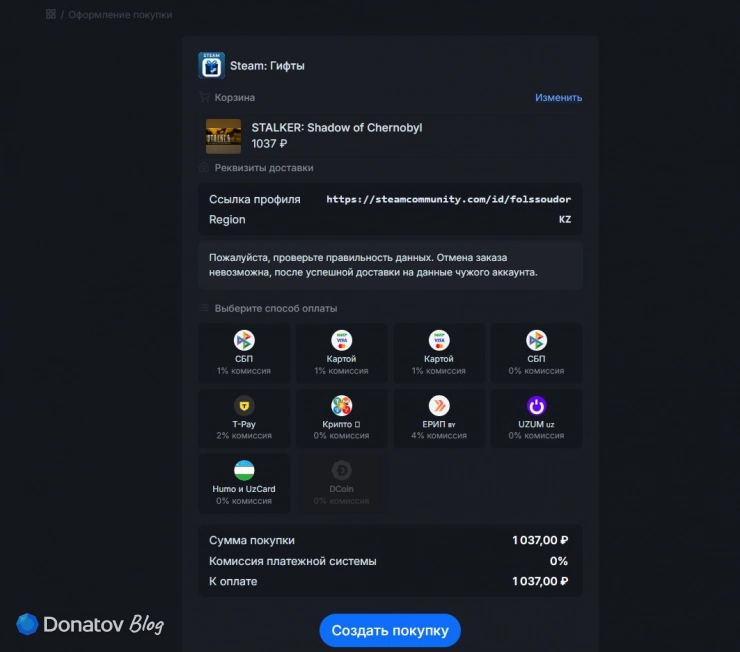Screen dimensions: 740x652
Task: Choose T-Pay payment method
Action: click(x=244, y=418)
